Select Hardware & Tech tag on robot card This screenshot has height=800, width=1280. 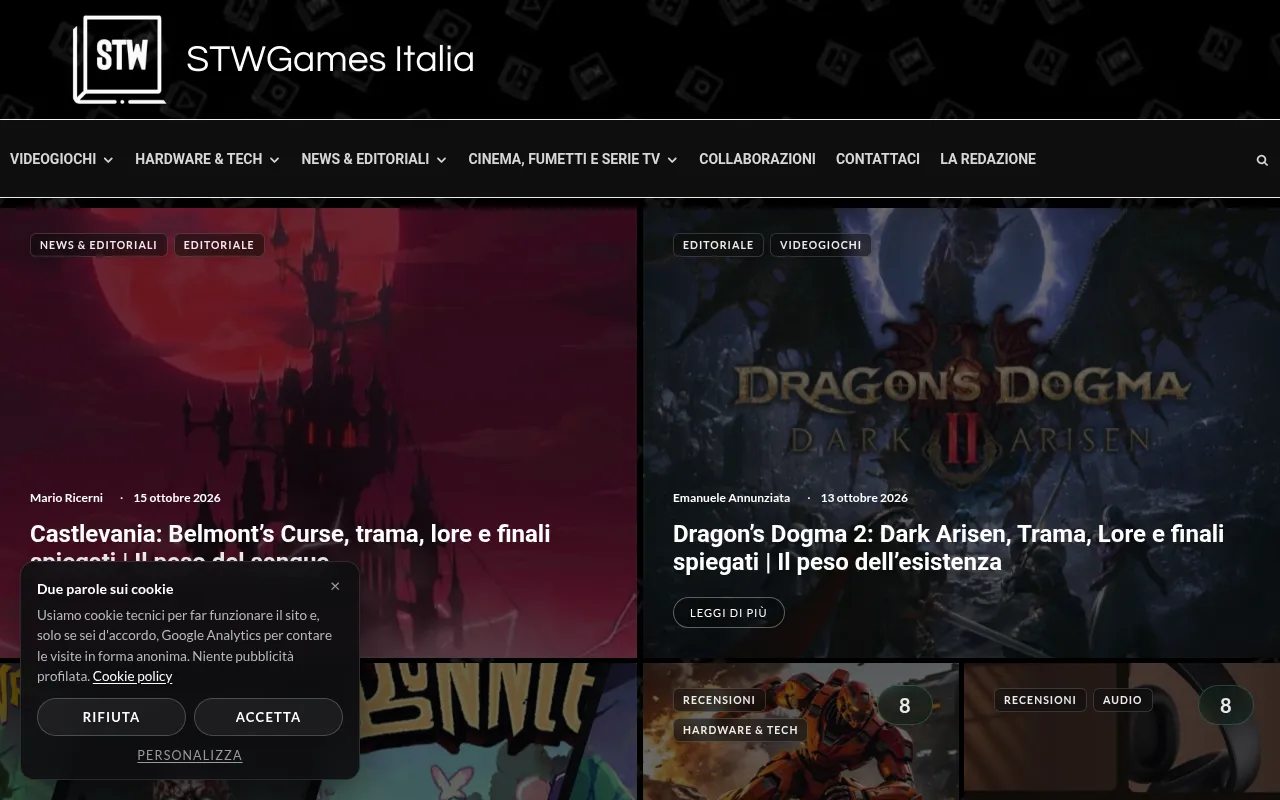pyautogui.click(x=740, y=730)
